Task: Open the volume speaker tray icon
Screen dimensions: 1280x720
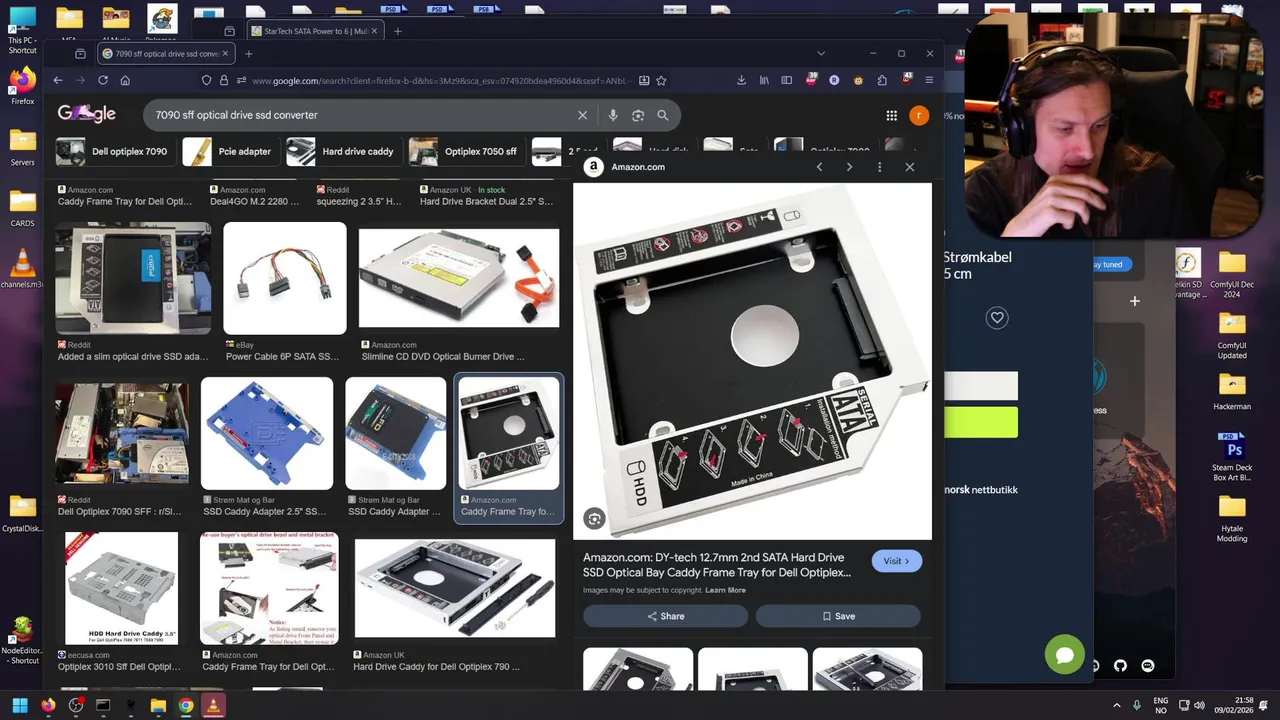Action: (x=1199, y=705)
